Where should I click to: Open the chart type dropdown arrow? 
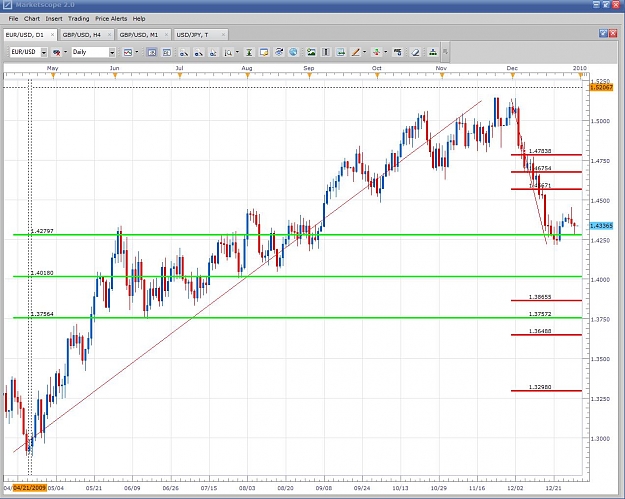(137, 52)
